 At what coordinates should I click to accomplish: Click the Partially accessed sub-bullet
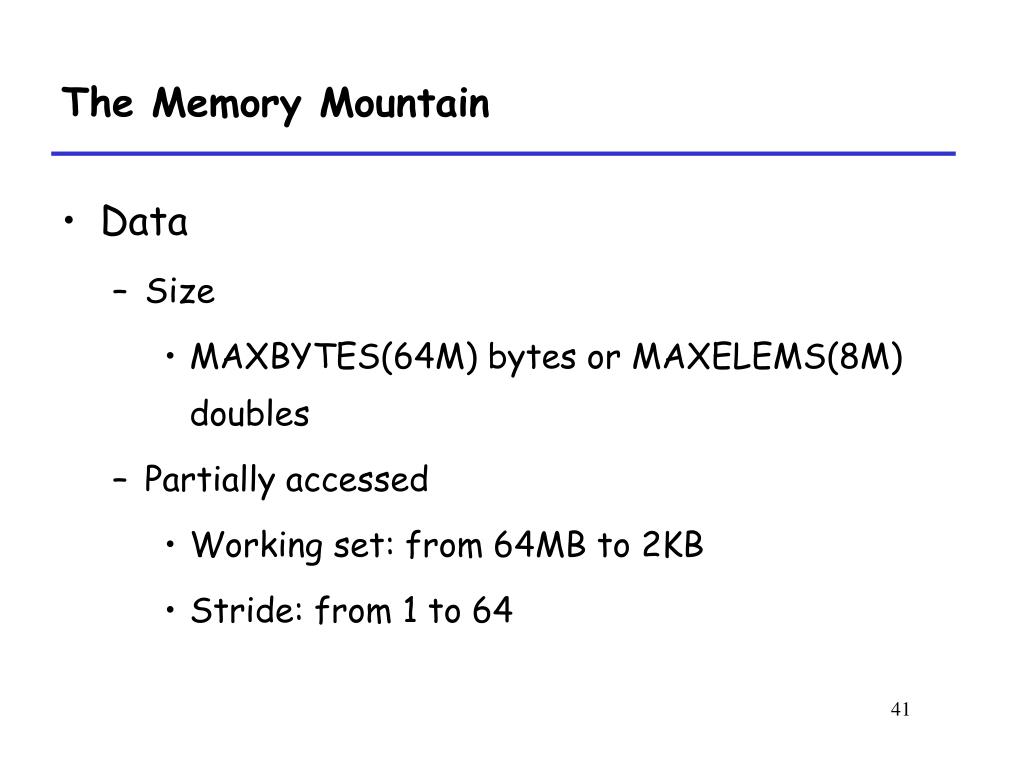[286, 479]
